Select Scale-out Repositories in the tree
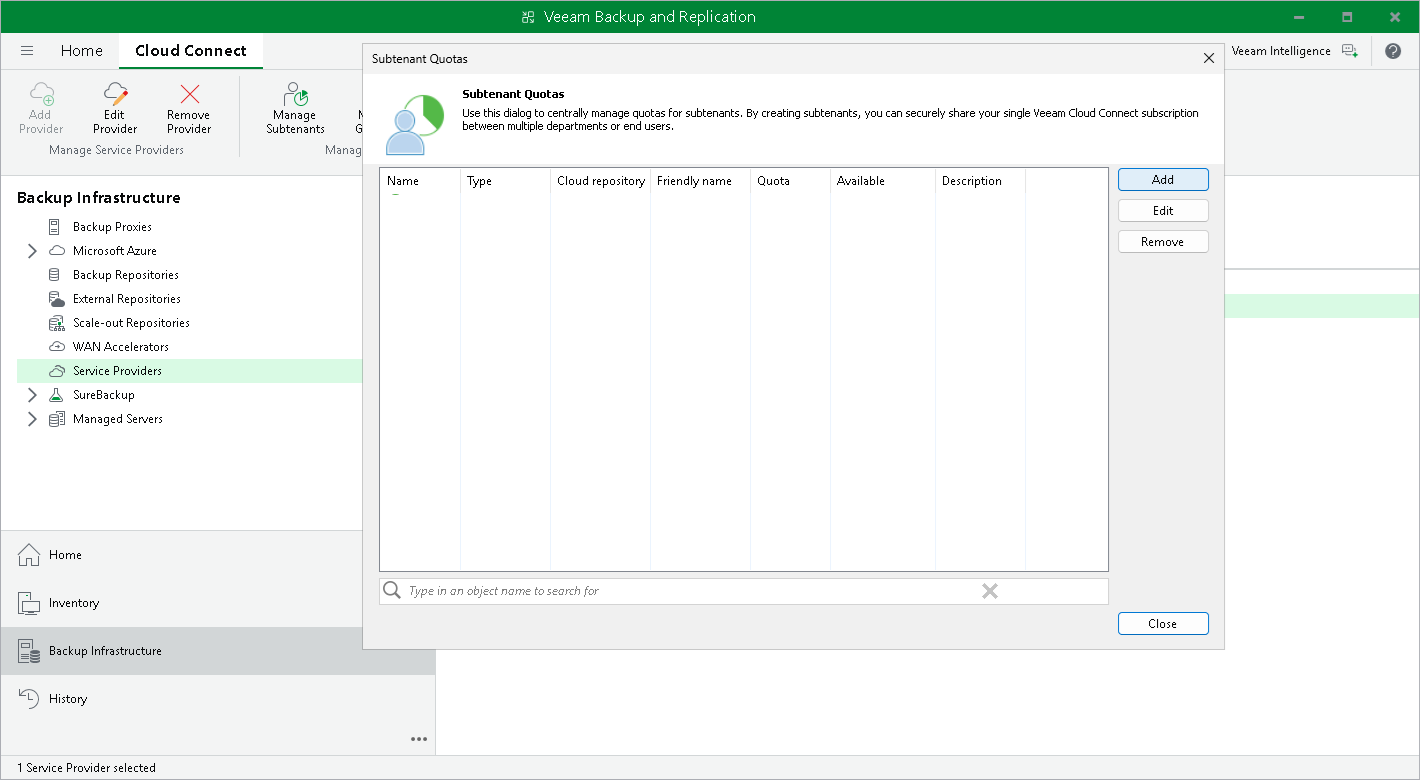The height and width of the screenshot is (780, 1420). 131,323
